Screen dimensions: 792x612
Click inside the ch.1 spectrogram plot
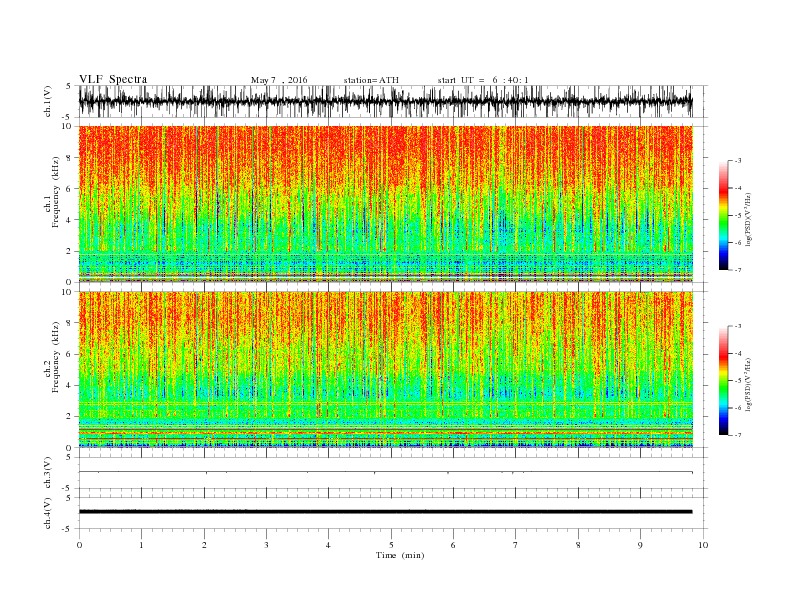(x=386, y=204)
